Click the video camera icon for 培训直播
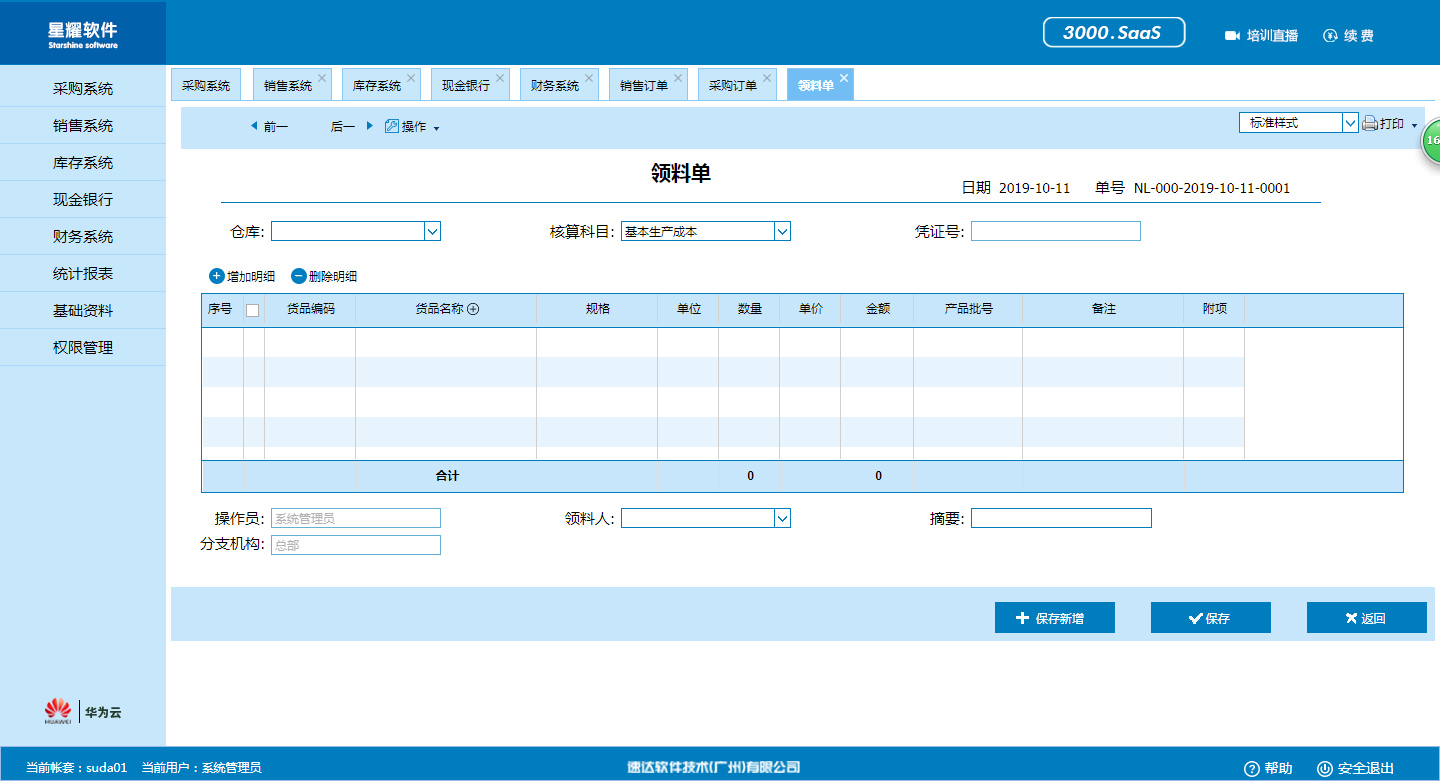Screen dimensions: 1440x781 [1232, 36]
